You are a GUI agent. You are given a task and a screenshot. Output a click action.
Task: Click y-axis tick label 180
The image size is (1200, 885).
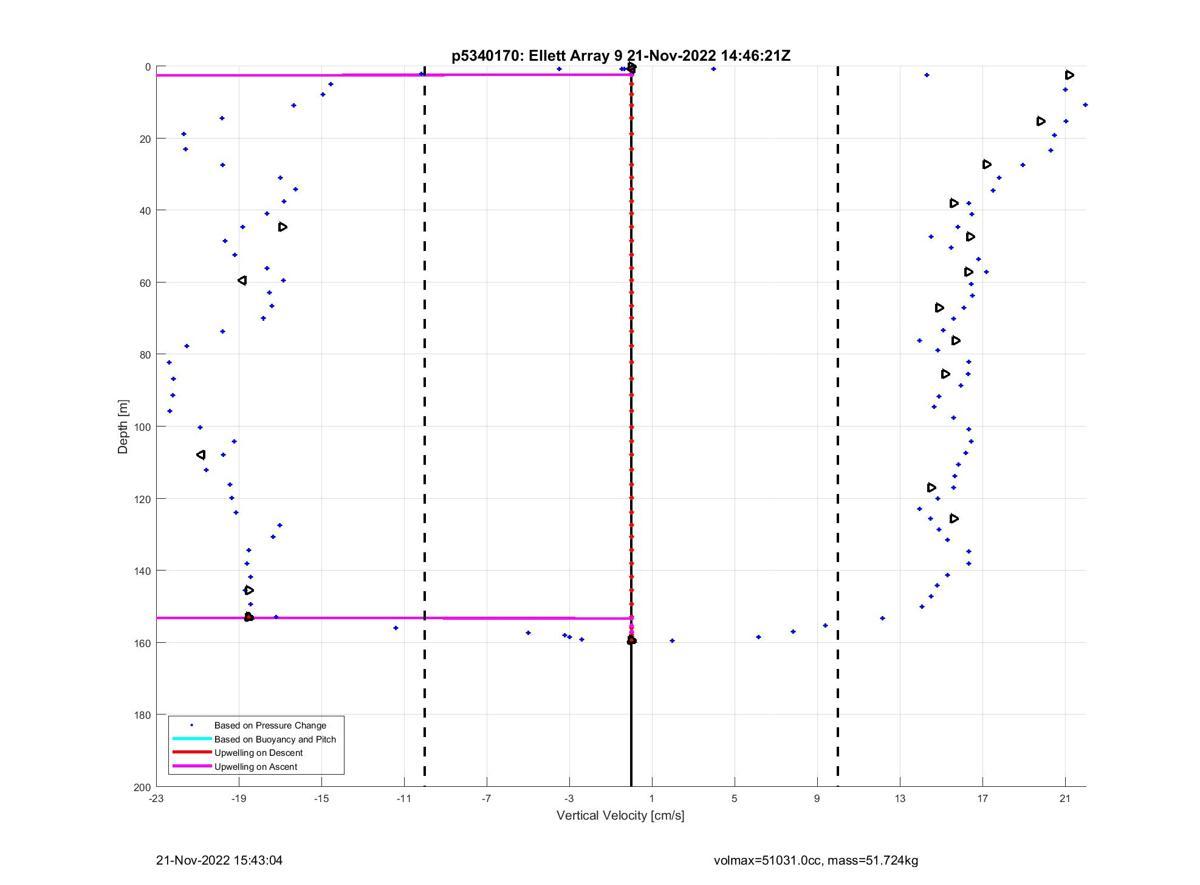[x=142, y=715]
